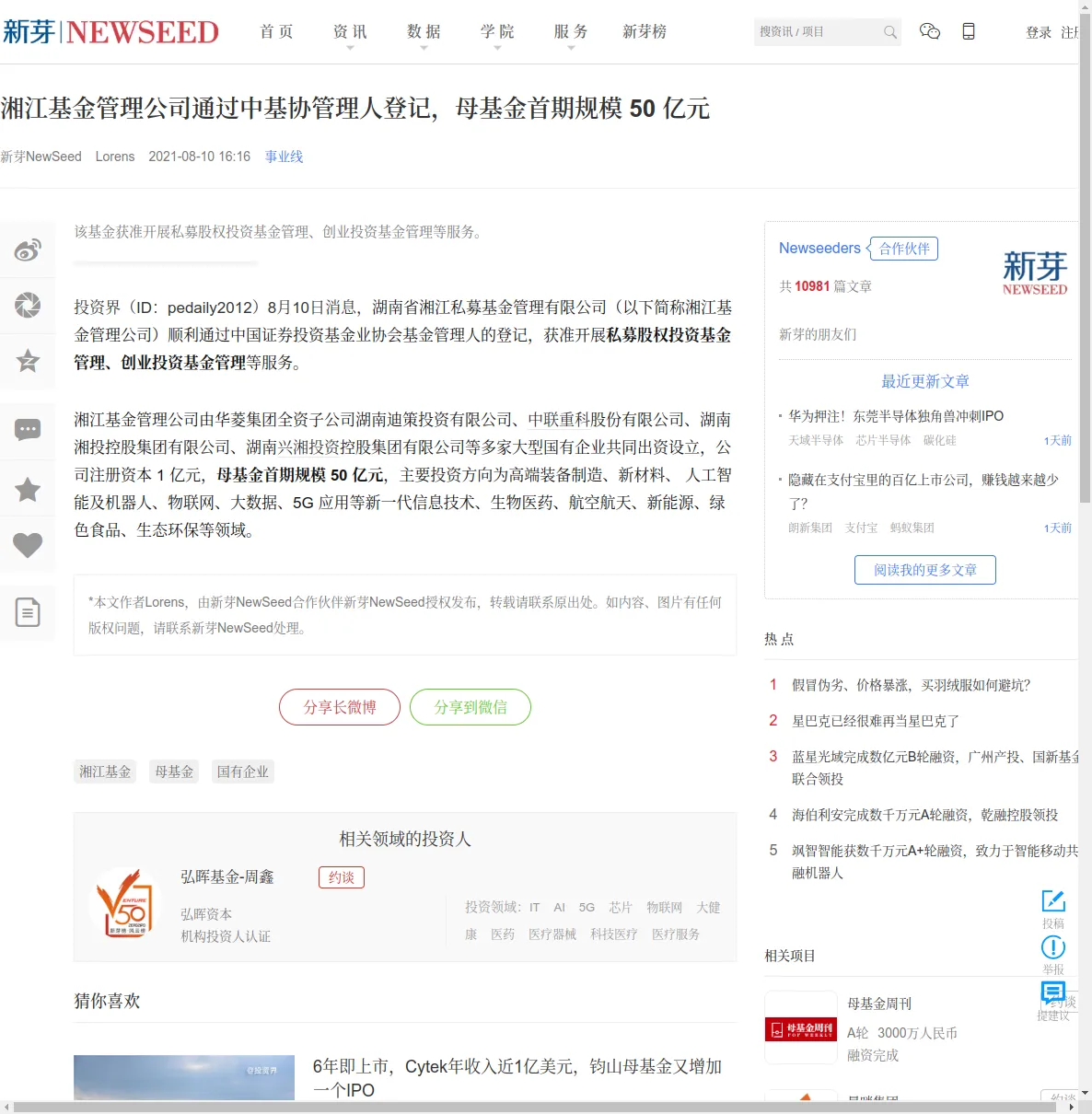Click the search magnifier icon
The image size is (1092, 1114).
[x=889, y=32]
